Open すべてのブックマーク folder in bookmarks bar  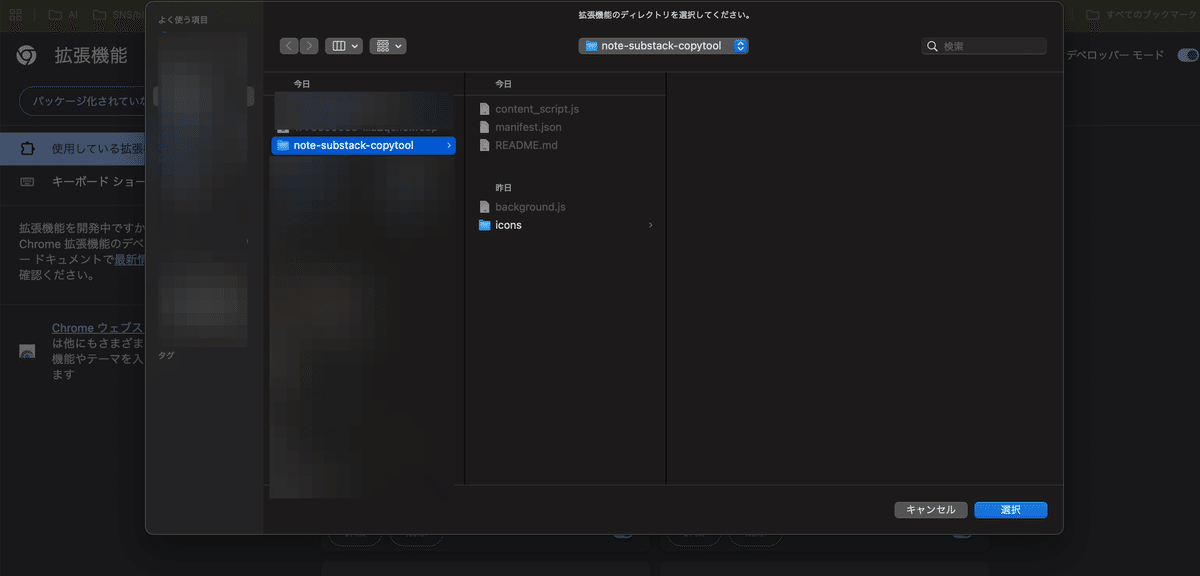[1142, 15]
